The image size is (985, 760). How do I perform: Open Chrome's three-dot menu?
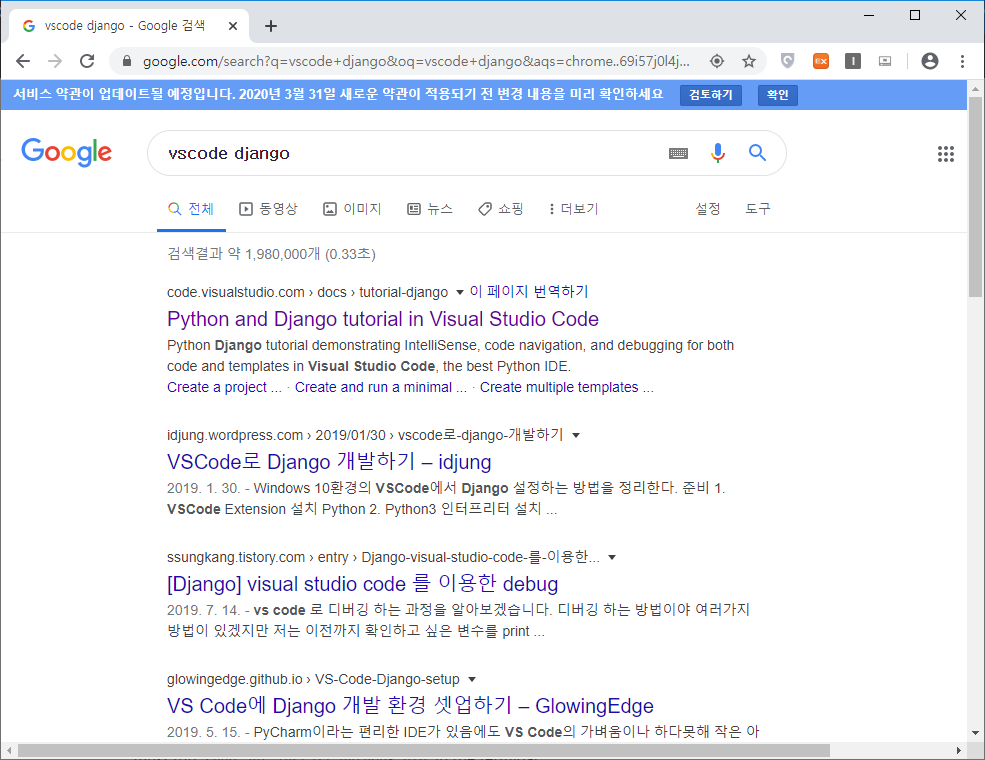click(x=962, y=61)
